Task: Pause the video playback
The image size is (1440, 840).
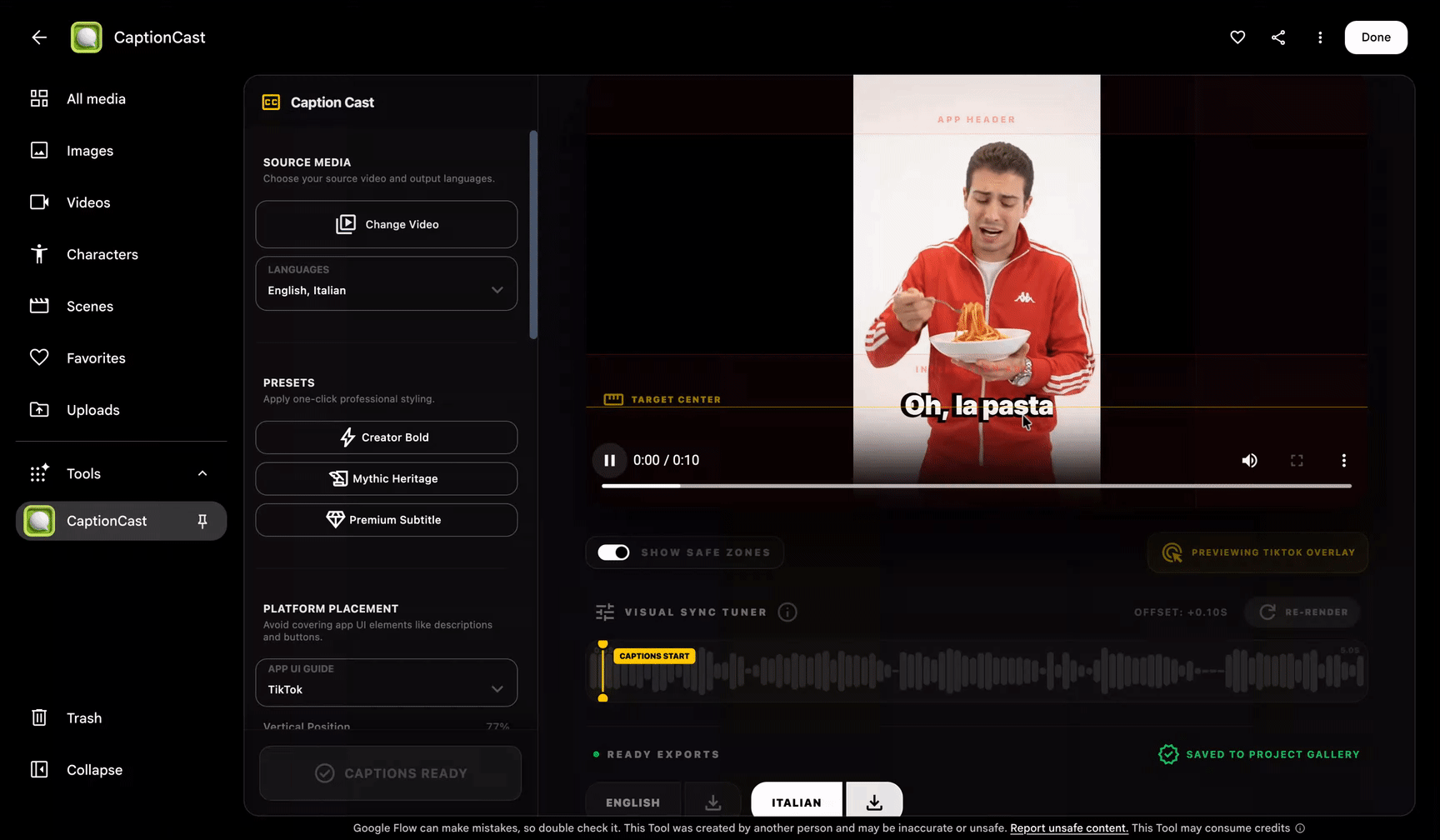Action: tap(609, 460)
